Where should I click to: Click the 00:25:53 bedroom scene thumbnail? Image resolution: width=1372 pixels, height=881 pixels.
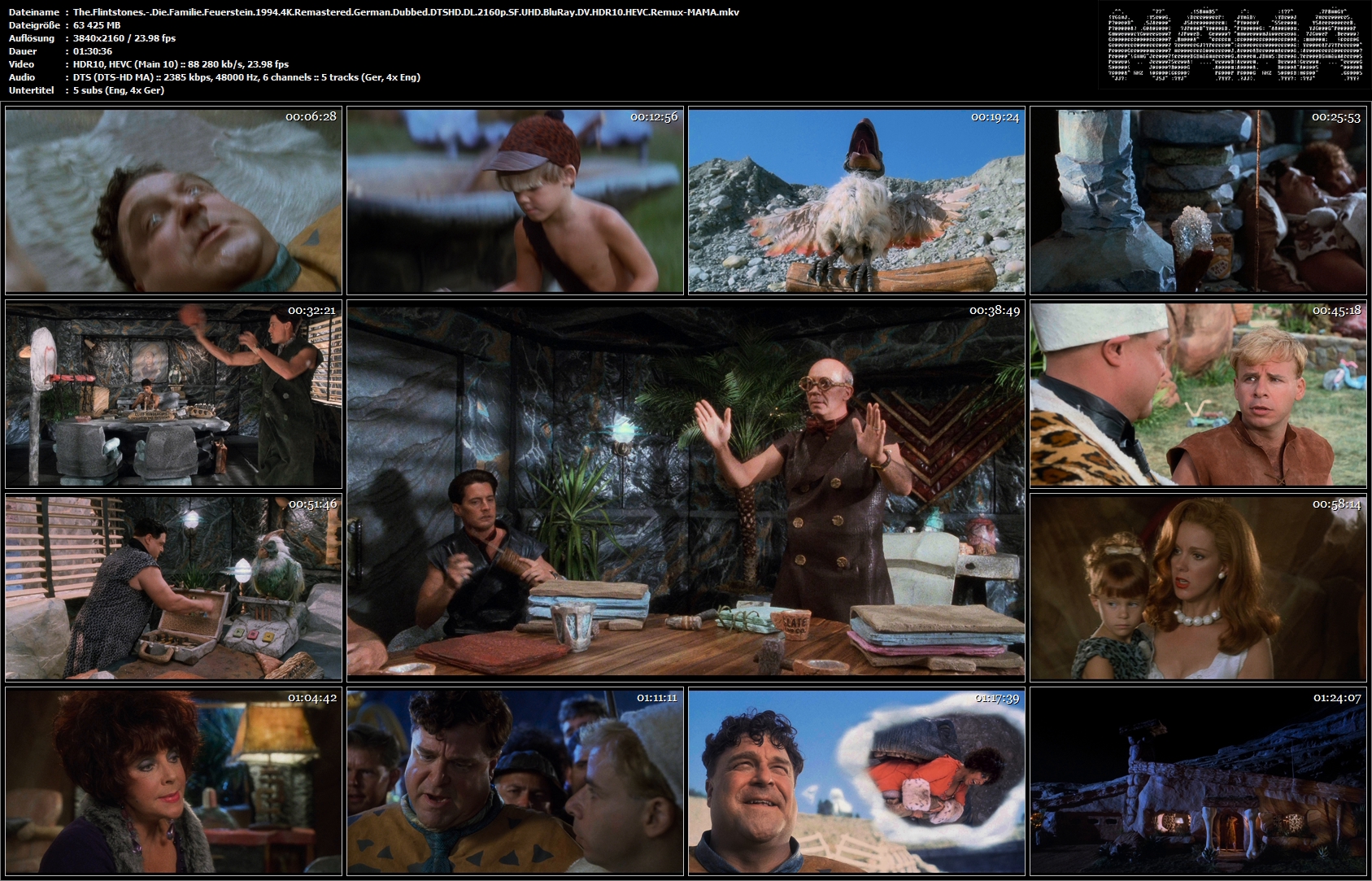tap(1198, 201)
